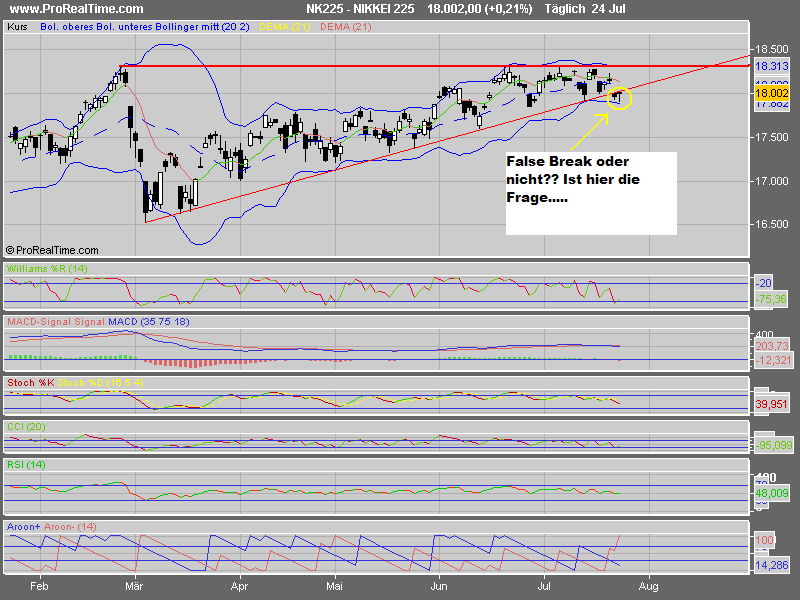Image resolution: width=800 pixels, height=600 pixels.
Task: Select the Bol. oberes legend entry
Action: point(66,27)
